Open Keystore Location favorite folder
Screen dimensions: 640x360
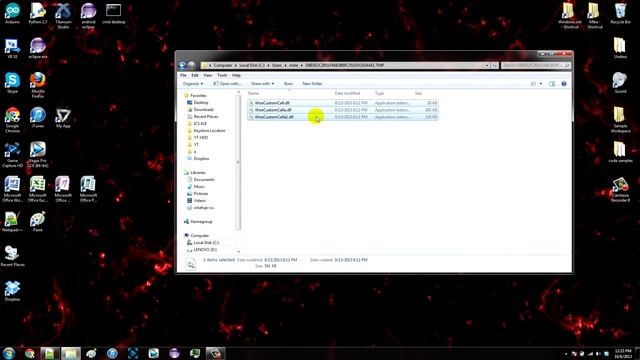click(209, 131)
